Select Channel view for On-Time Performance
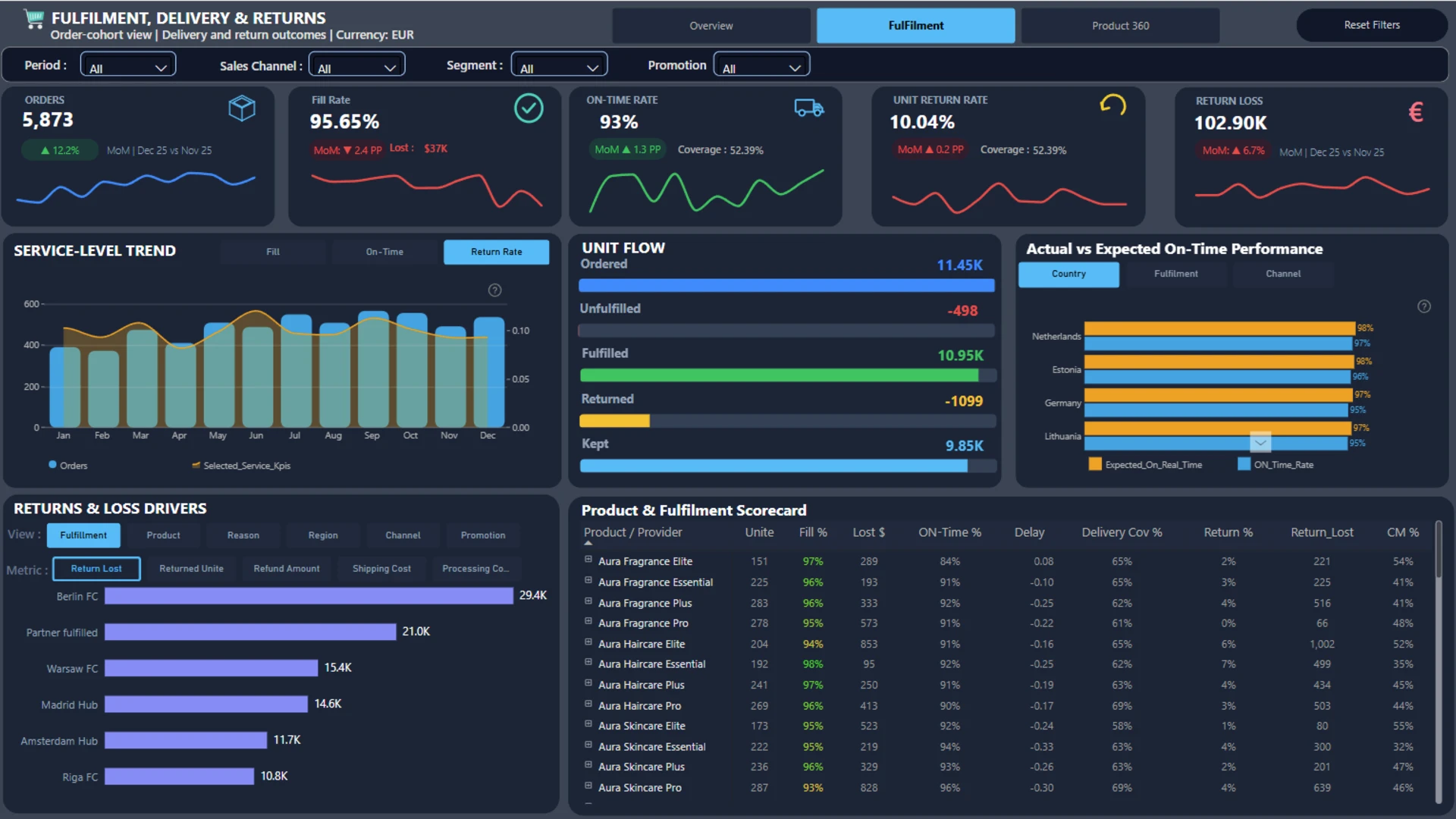Screen dimensions: 1456x819 (1283, 274)
